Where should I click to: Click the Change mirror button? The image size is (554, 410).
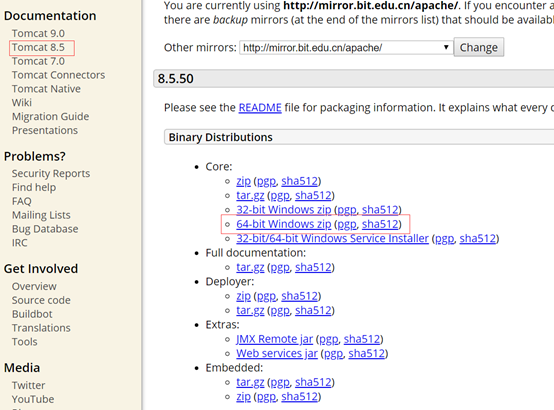click(479, 47)
